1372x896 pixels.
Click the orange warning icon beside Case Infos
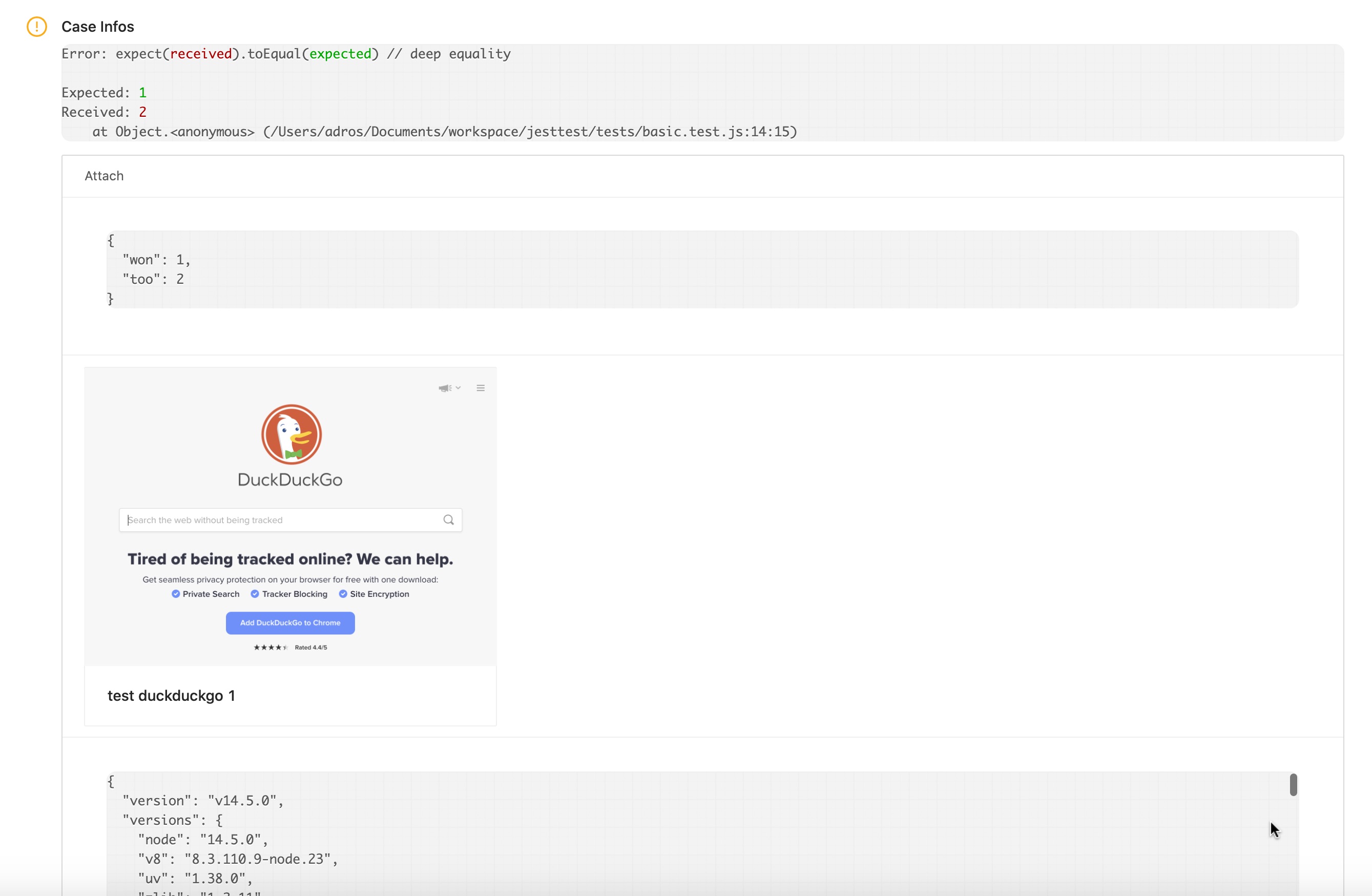click(37, 27)
